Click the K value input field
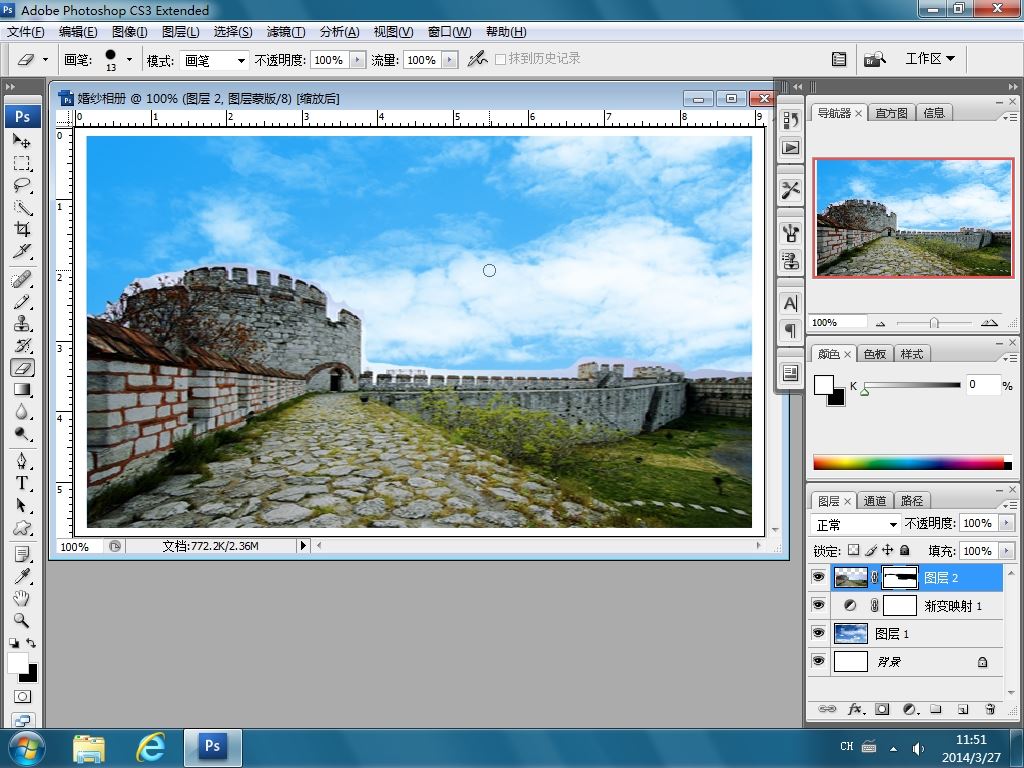 [982, 385]
